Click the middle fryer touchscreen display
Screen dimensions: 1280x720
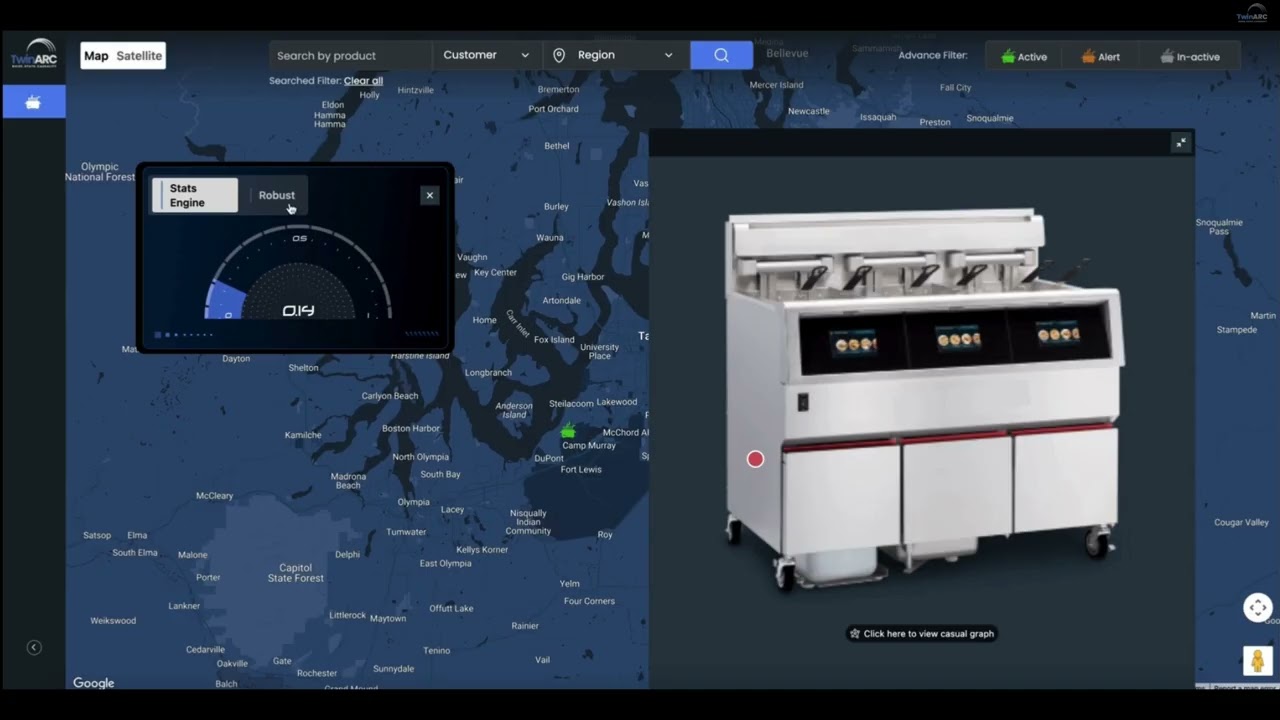(x=957, y=339)
